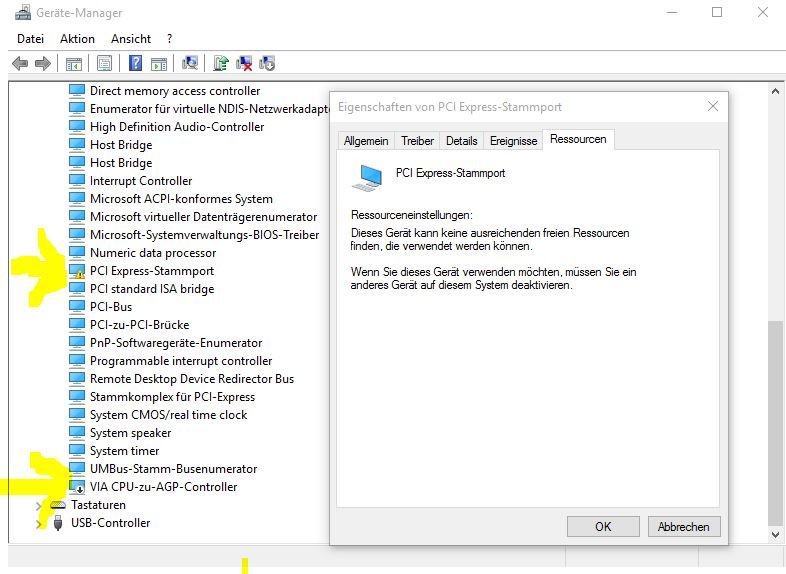Click the scan for hardware changes icon
Viewport: 786px width, 574px height.
[x=190, y=63]
